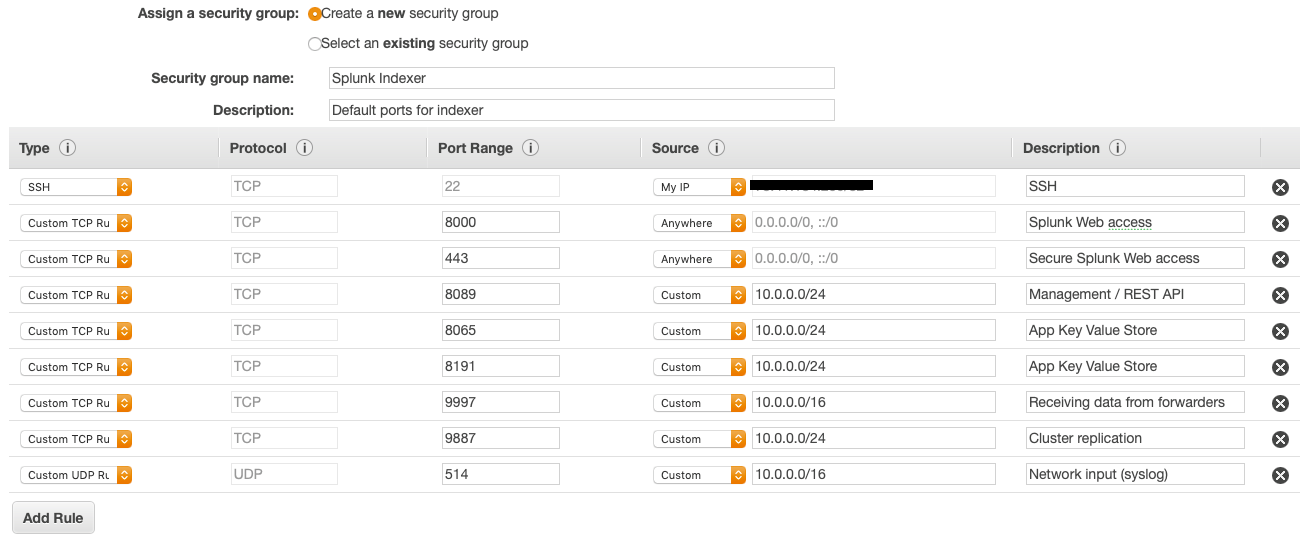
Task: Edit the port range field showing 443
Action: click(x=501, y=258)
